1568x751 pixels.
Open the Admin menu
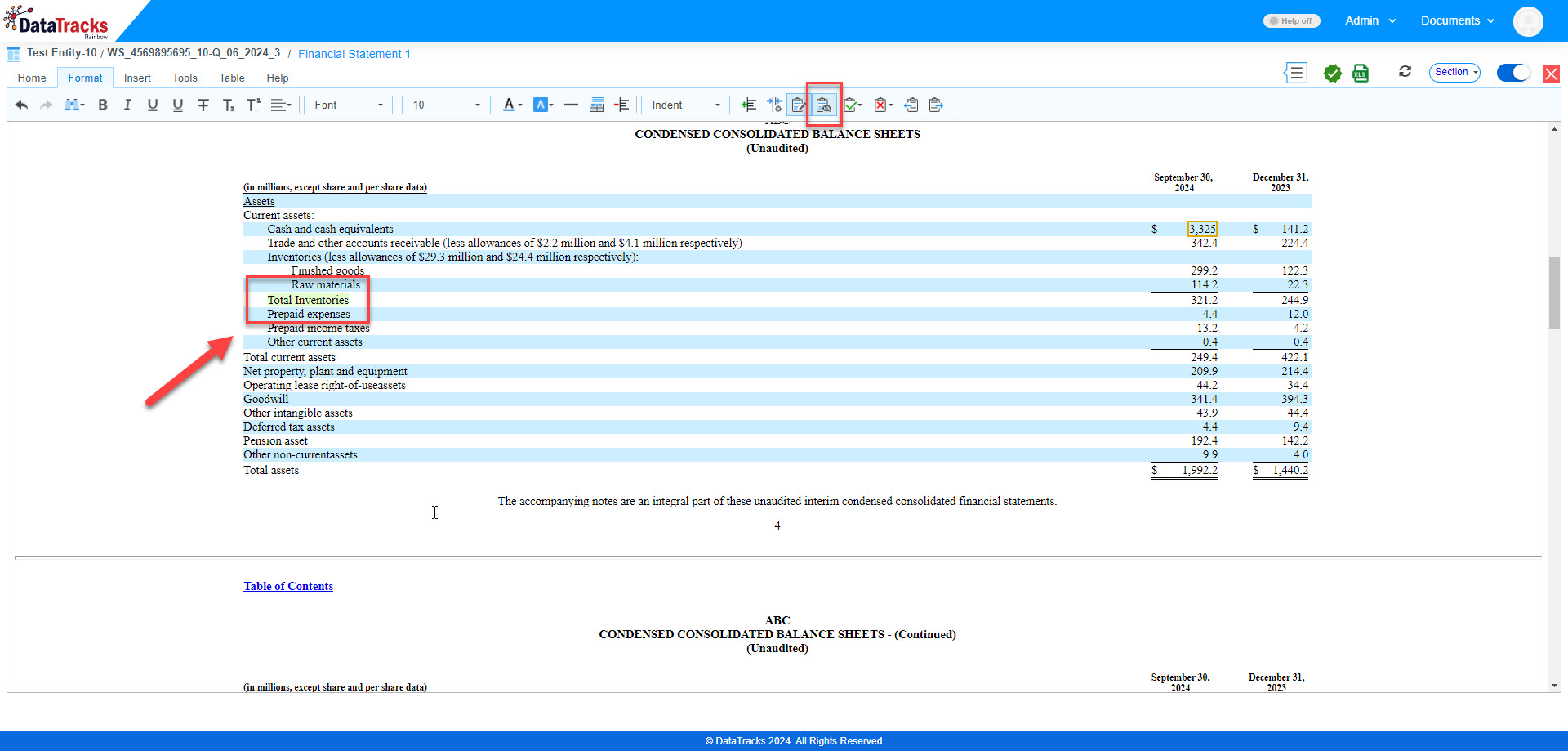(1370, 20)
